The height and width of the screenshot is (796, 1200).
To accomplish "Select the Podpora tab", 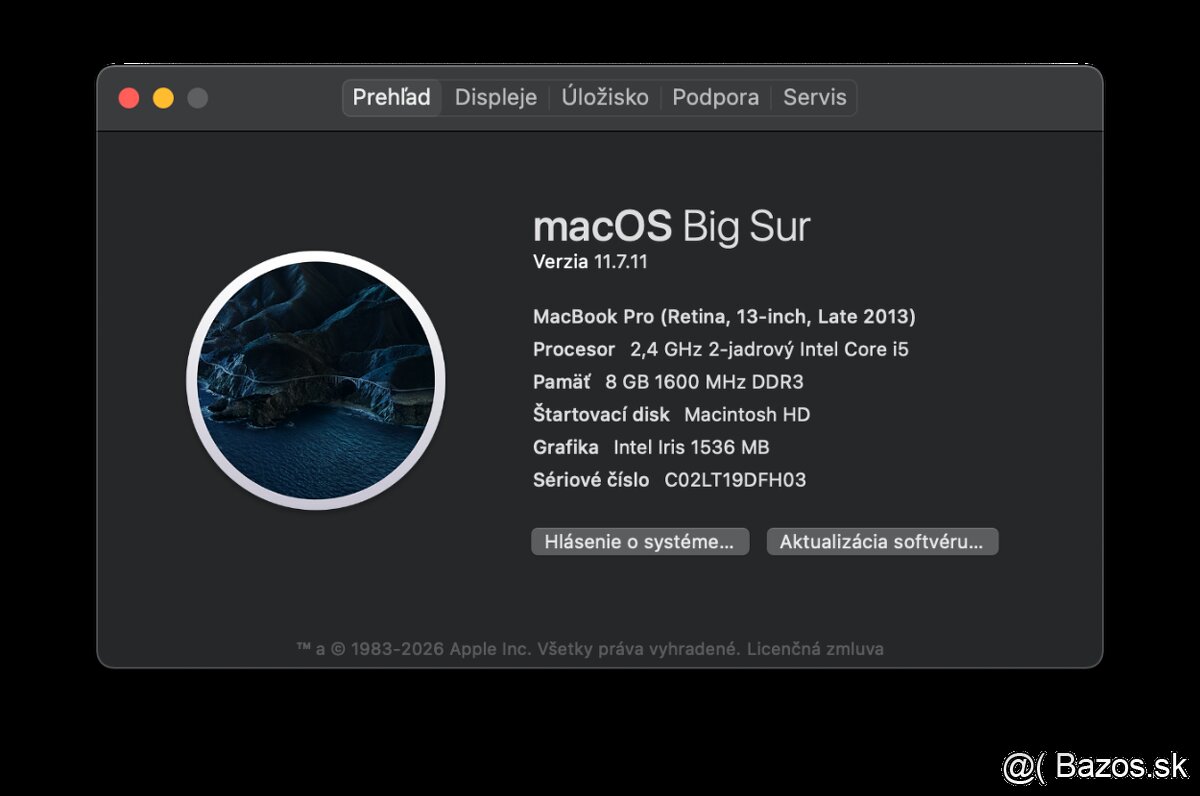I will tap(716, 97).
